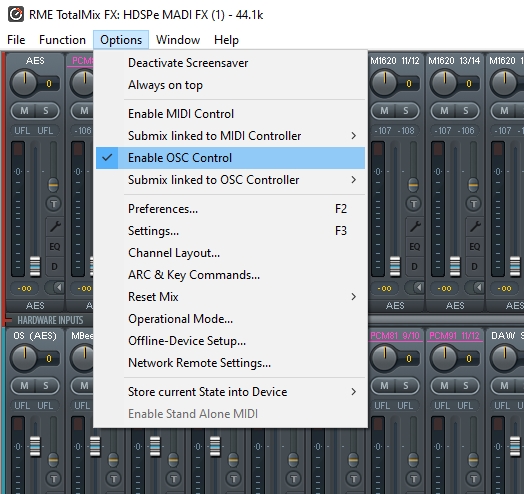Viewport: 524px width, 494px height.
Task: Expand Submix linked to MIDI Controller submenu
Action: pos(230,136)
